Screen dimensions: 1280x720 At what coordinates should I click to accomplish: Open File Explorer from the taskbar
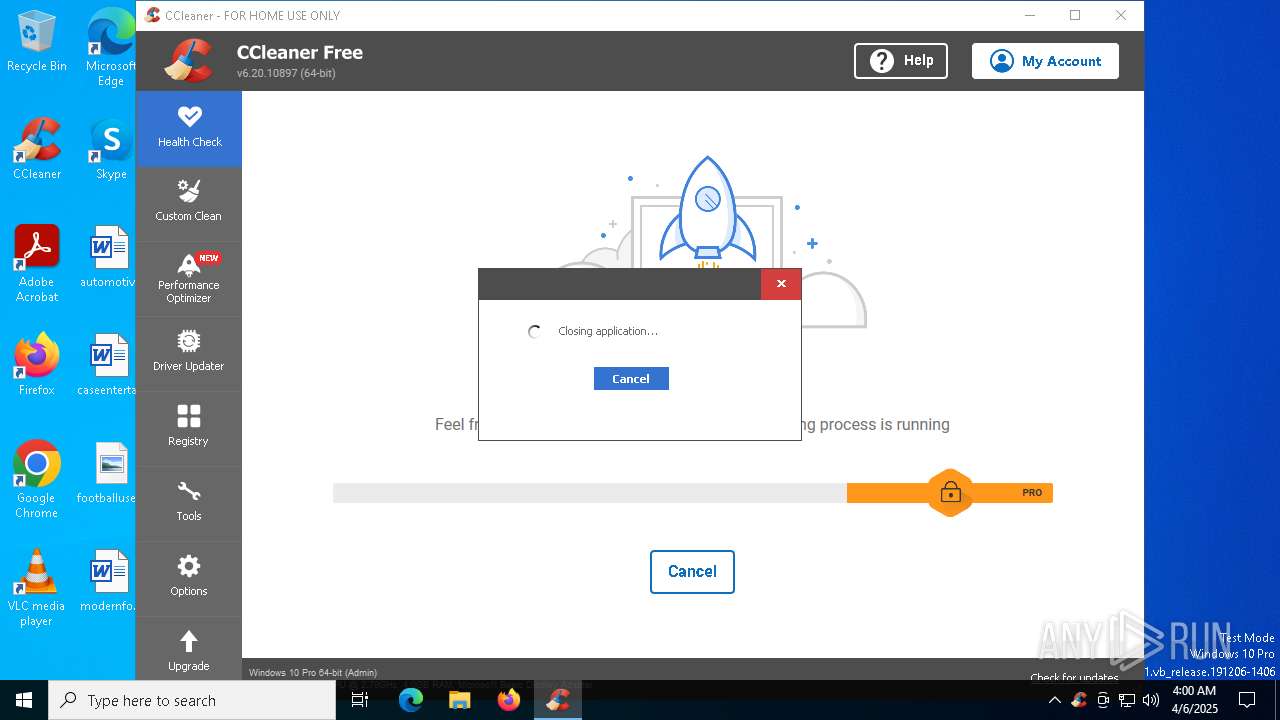[x=460, y=700]
